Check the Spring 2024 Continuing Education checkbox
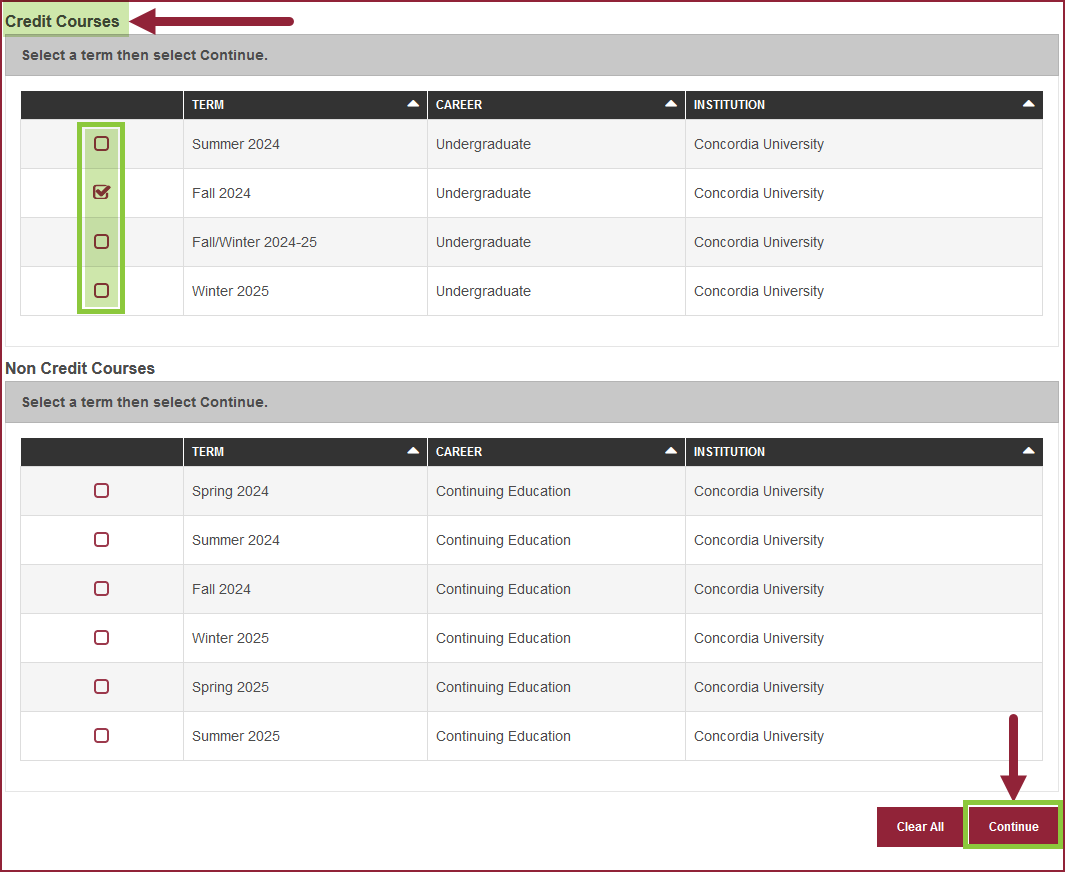1065x872 pixels. point(101,490)
